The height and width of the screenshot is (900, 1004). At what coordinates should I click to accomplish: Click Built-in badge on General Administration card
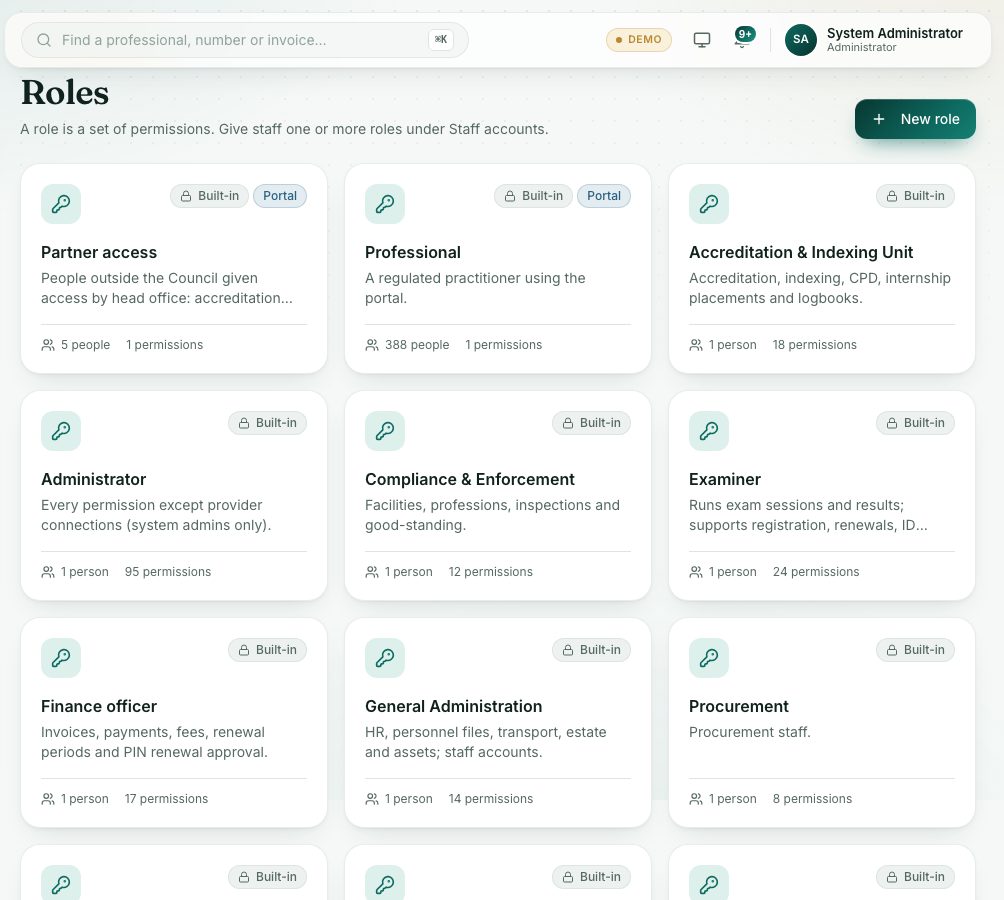(591, 650)
